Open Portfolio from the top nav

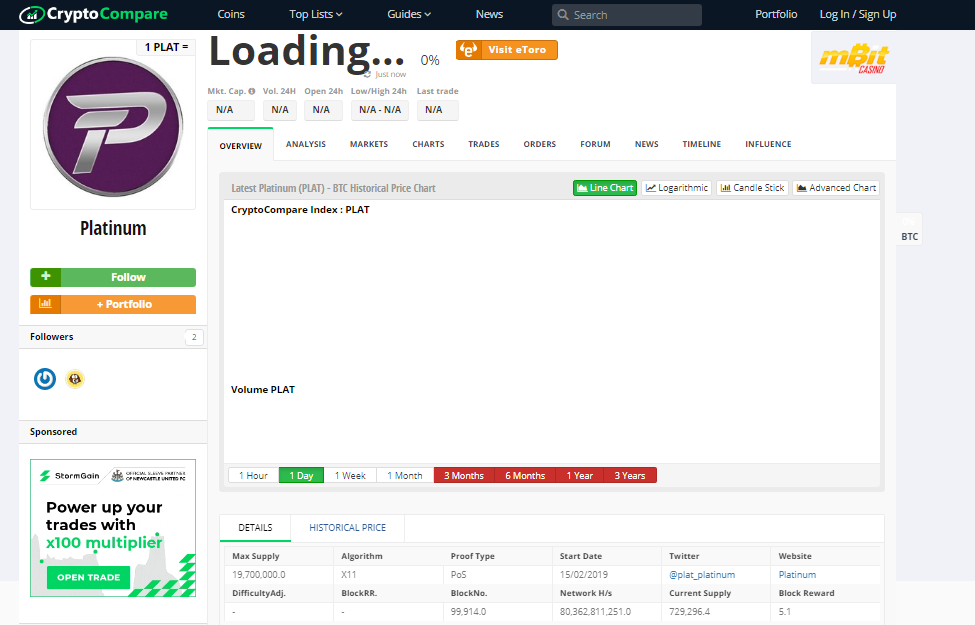pos(776,14)
